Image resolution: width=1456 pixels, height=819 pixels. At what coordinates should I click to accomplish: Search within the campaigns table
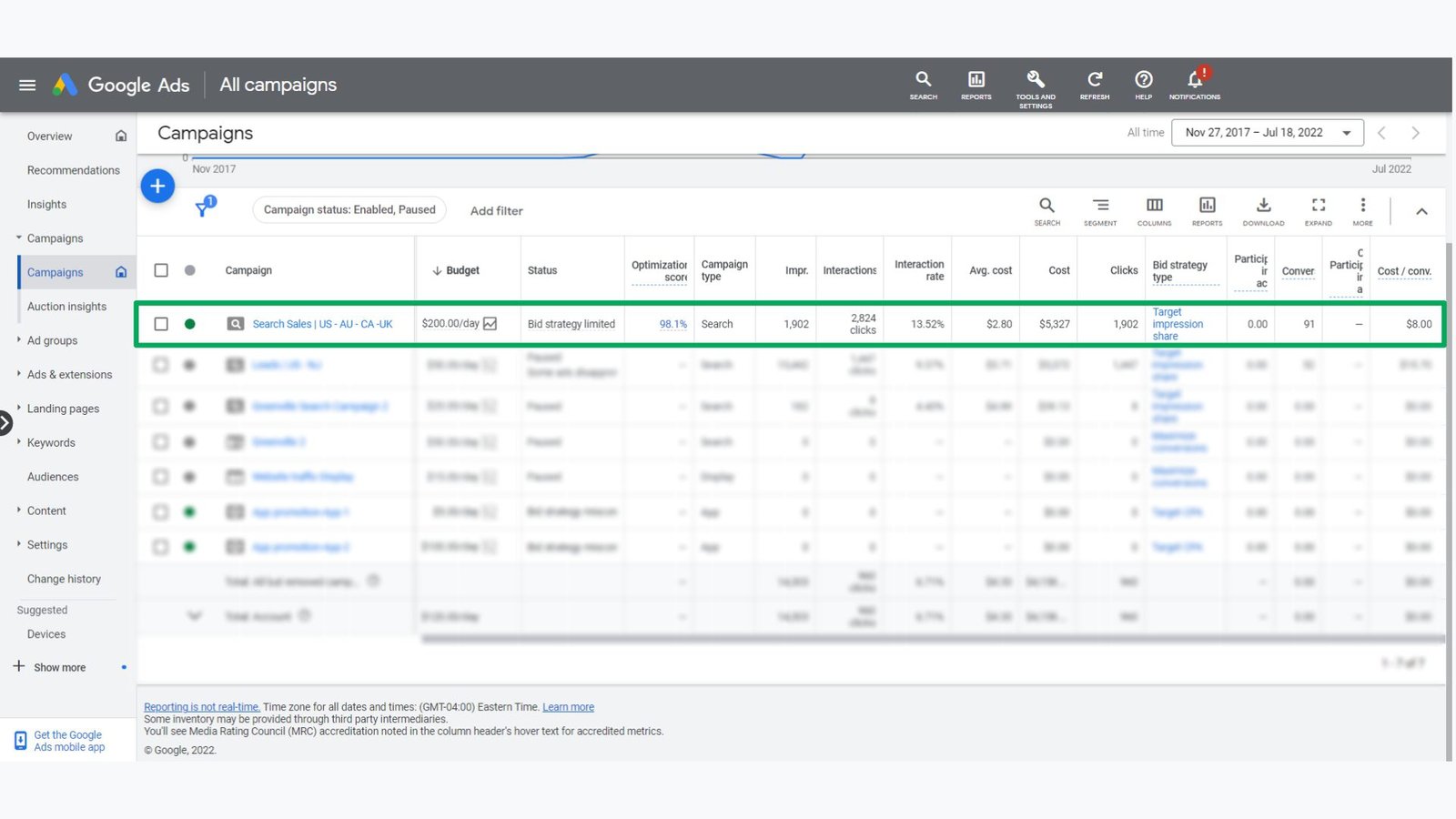[1047, 211]
